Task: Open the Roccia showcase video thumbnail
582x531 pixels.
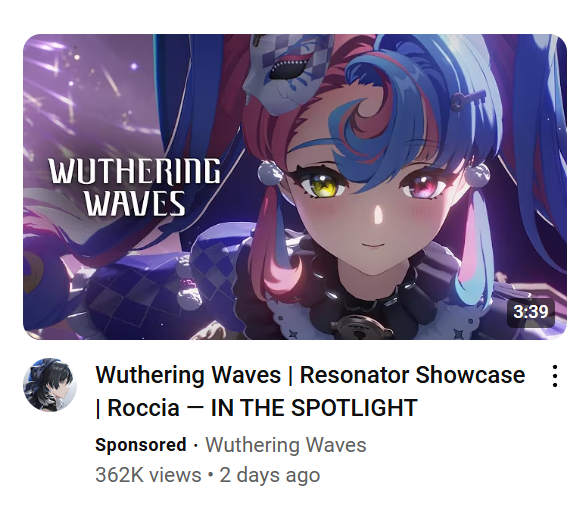Action: pos(295,187)
